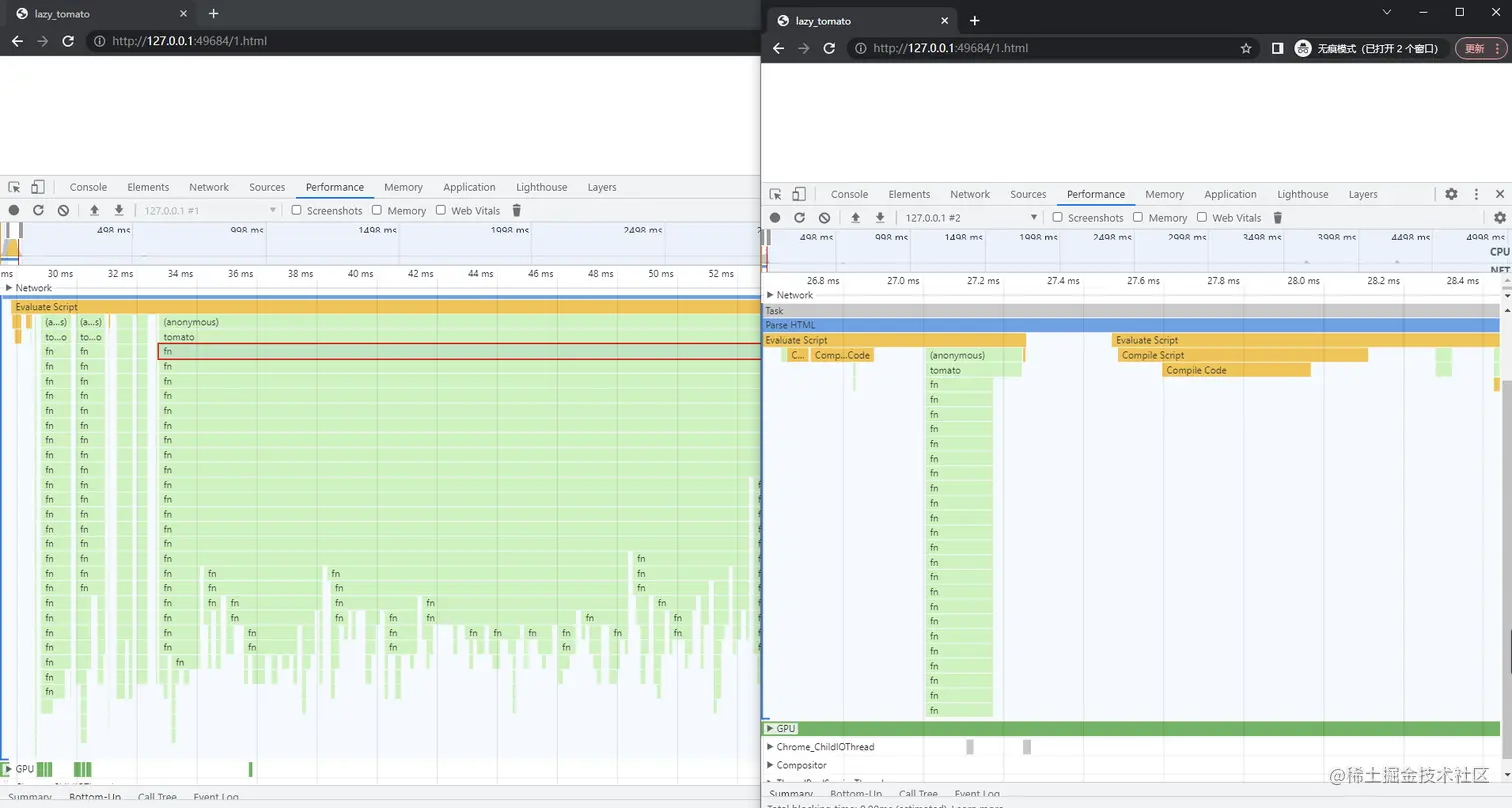
Task: Click the inspect element icon in left DevTools
Action: point(14,187)
